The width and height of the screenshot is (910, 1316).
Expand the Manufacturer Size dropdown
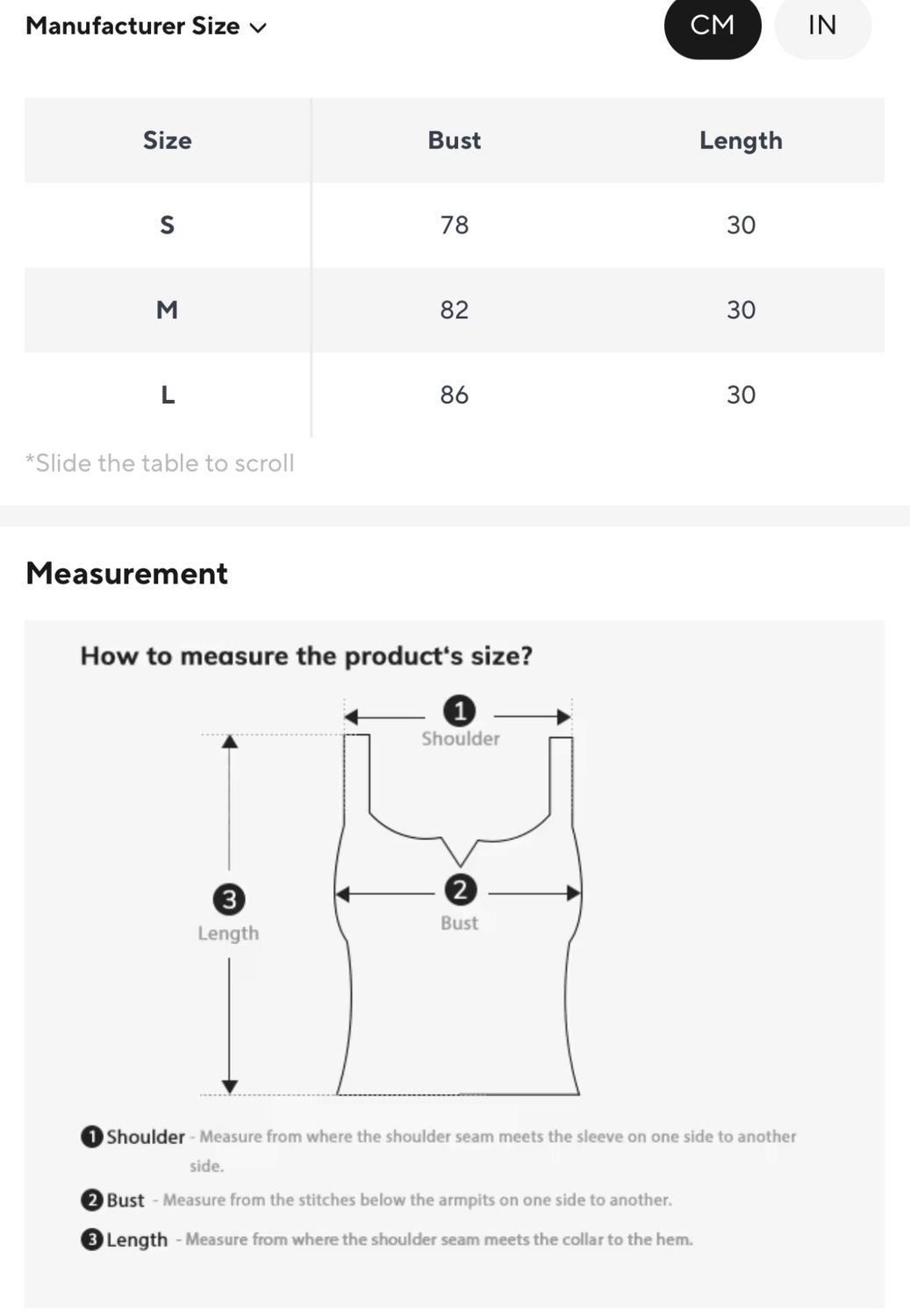click(146, 26)
